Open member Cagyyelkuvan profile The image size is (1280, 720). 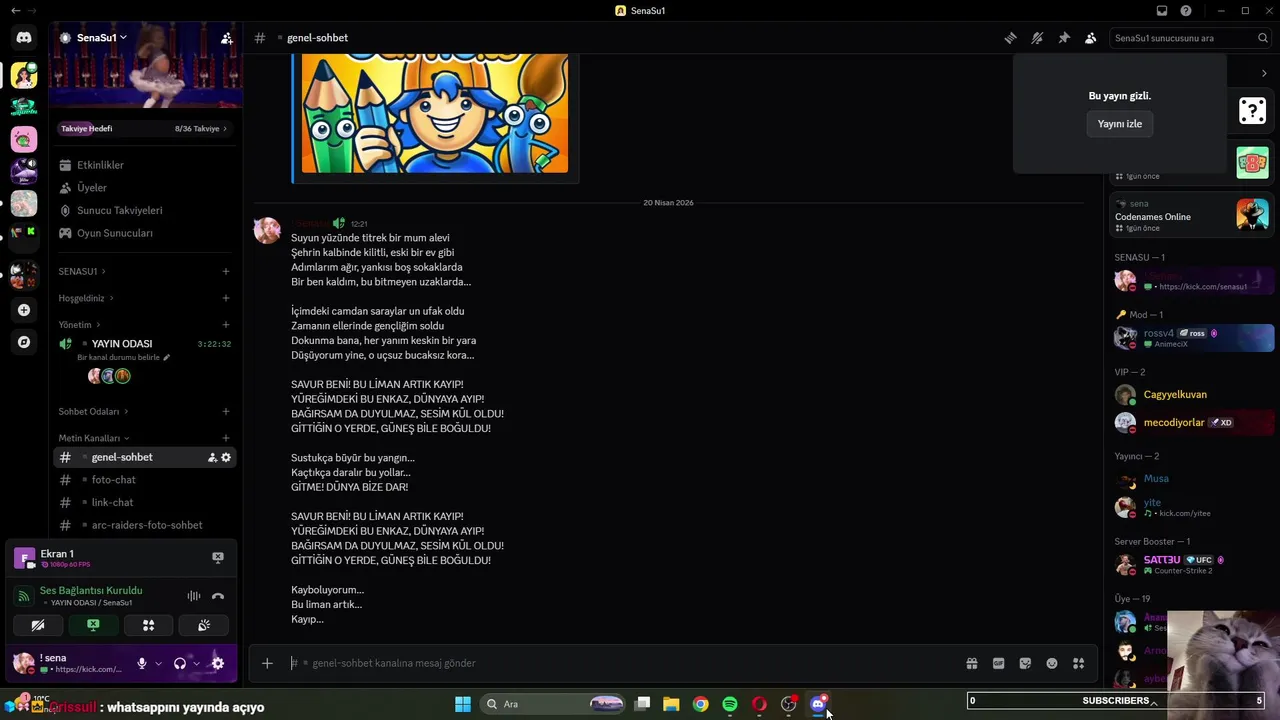pyautogui.click(x=1192, y=395)
